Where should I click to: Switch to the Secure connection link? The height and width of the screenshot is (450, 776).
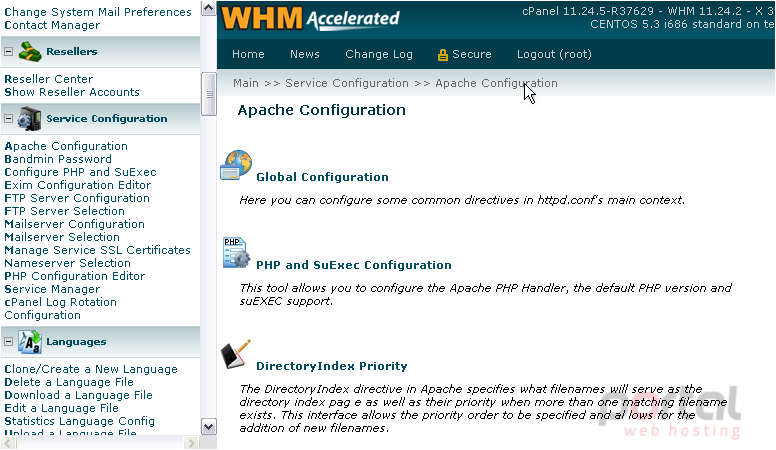pos(472,54)
